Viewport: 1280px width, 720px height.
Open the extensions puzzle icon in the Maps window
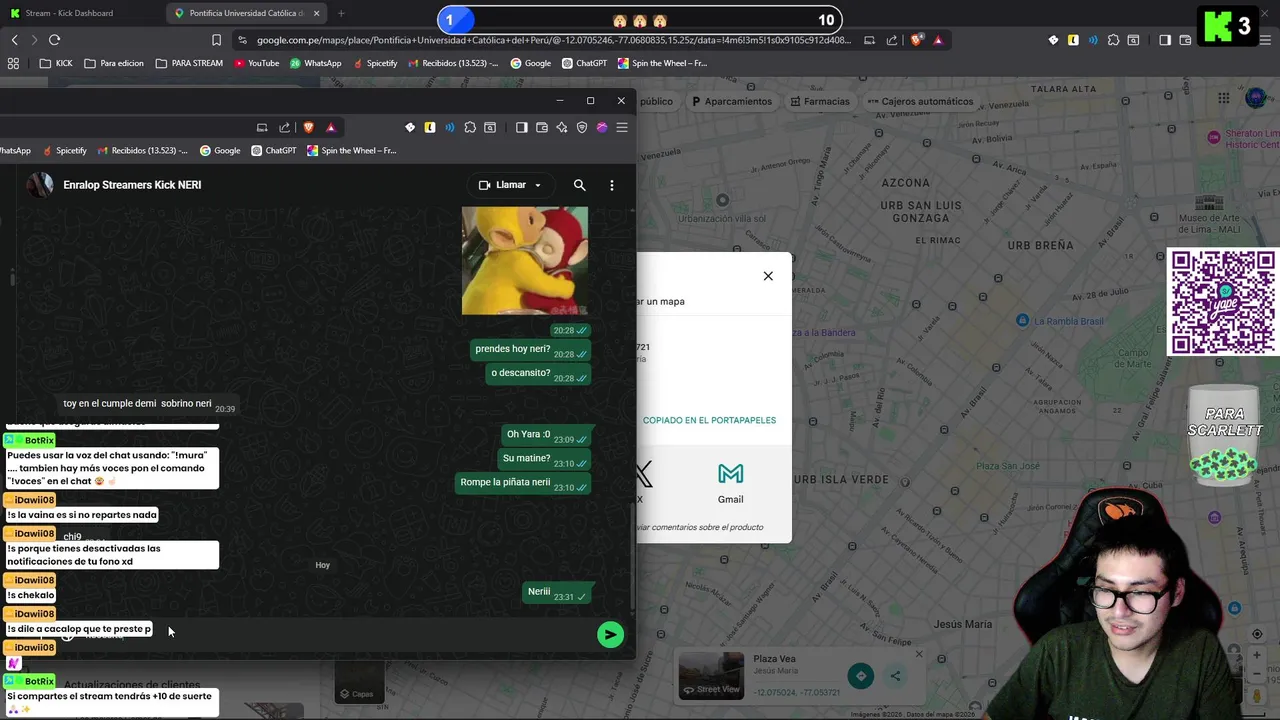[x=1113, y=40]
